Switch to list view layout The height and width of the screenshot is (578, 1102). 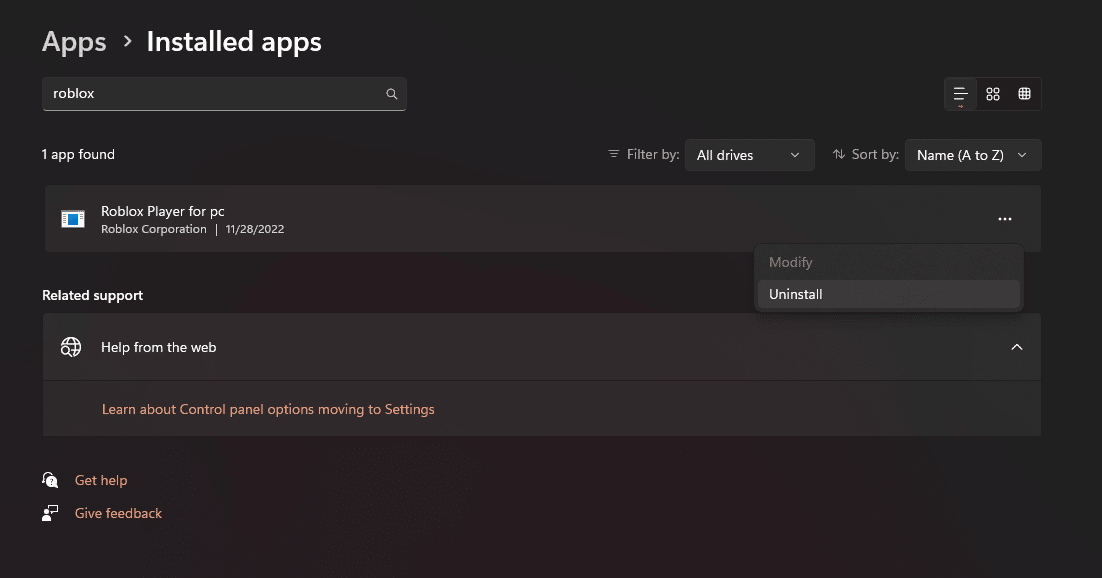click(x=960, y=94)
